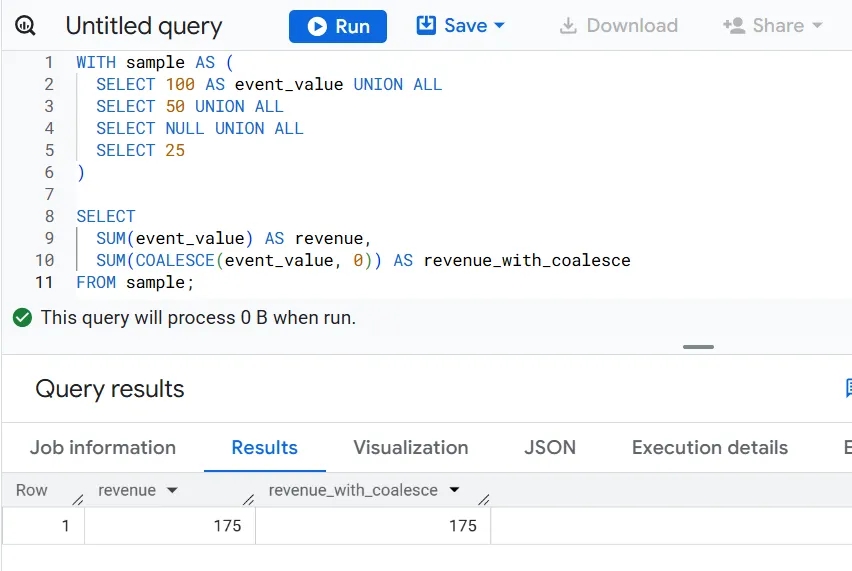This screenshot has width=852, height=571.
Task: Click the panel splitter handle above results
Action: (x=698, y=347)
